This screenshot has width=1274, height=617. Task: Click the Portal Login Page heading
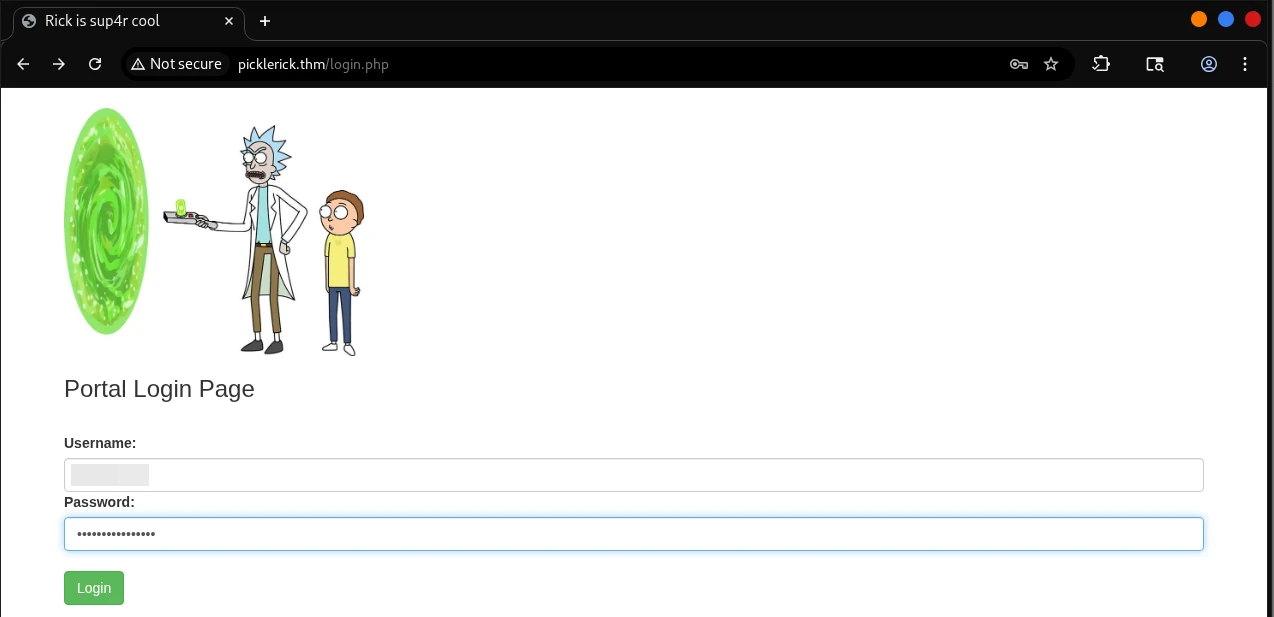(159, 389)
